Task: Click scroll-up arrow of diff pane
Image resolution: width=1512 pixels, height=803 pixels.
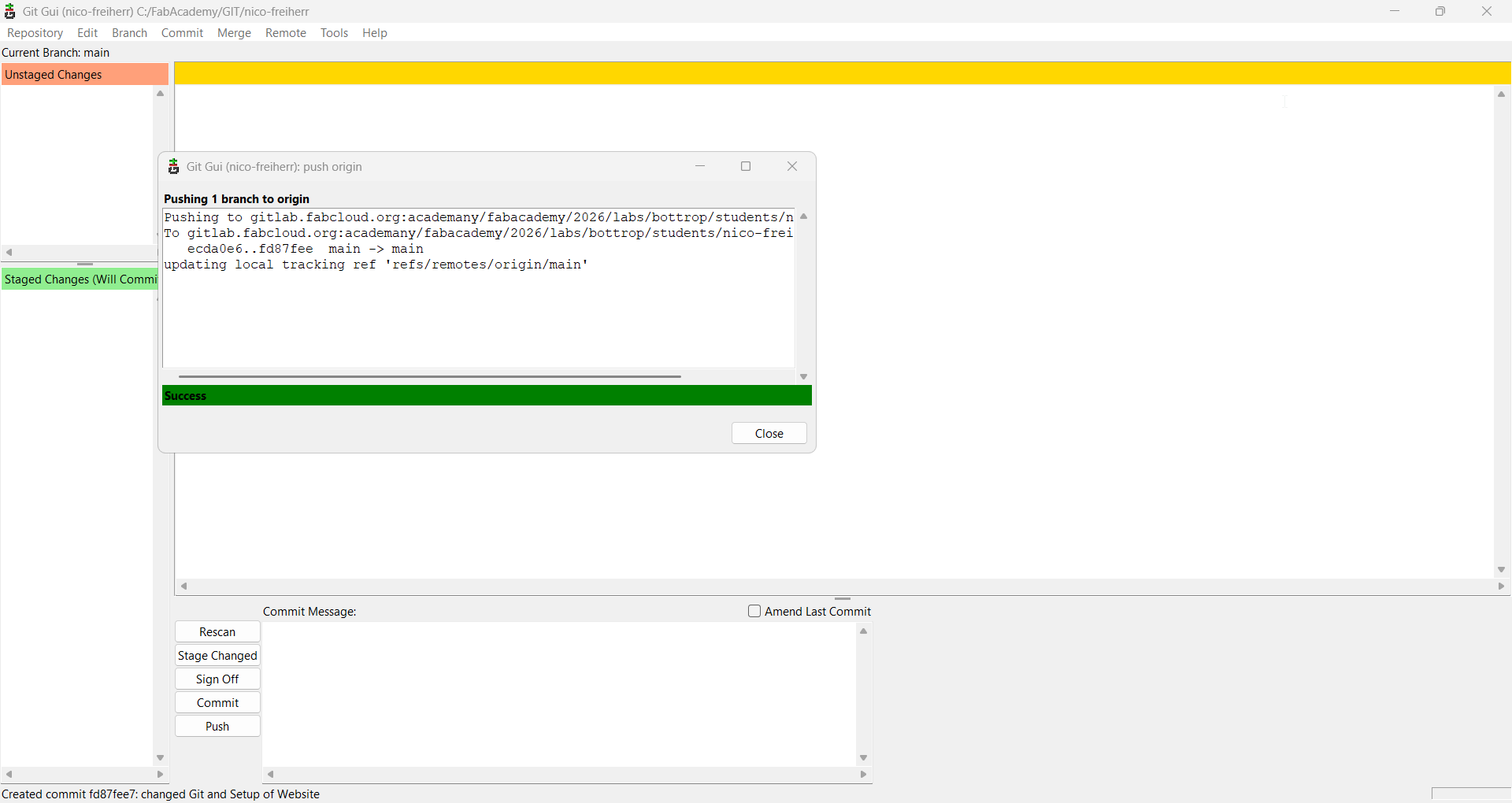Action: tap(1502, 94)
